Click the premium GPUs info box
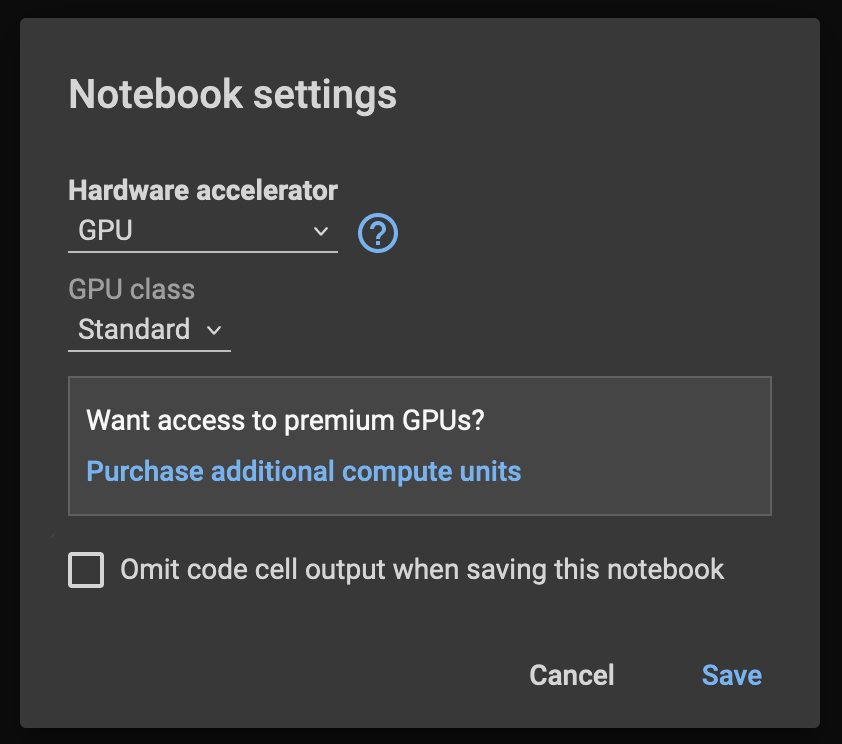The height and width of the screenshot is (744, 842). pyautogui.click(x=420, y=446)
